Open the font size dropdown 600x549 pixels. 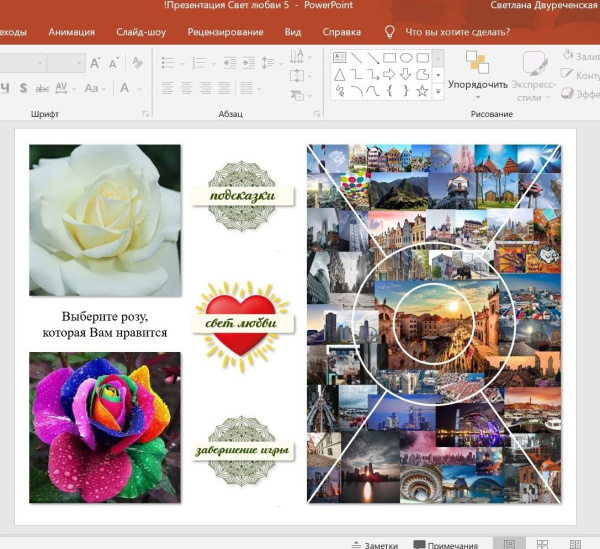80,63
